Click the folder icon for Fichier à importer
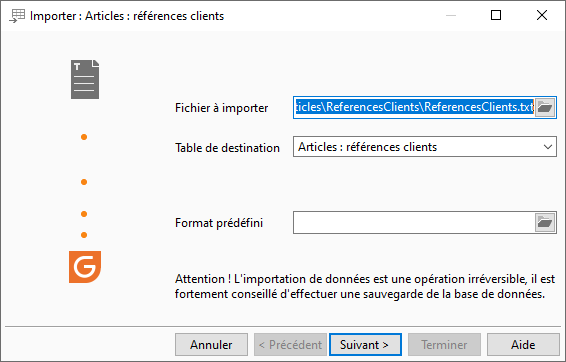Image resolution: width=566 pixels, height=362 pixels. tap(545, 108)
